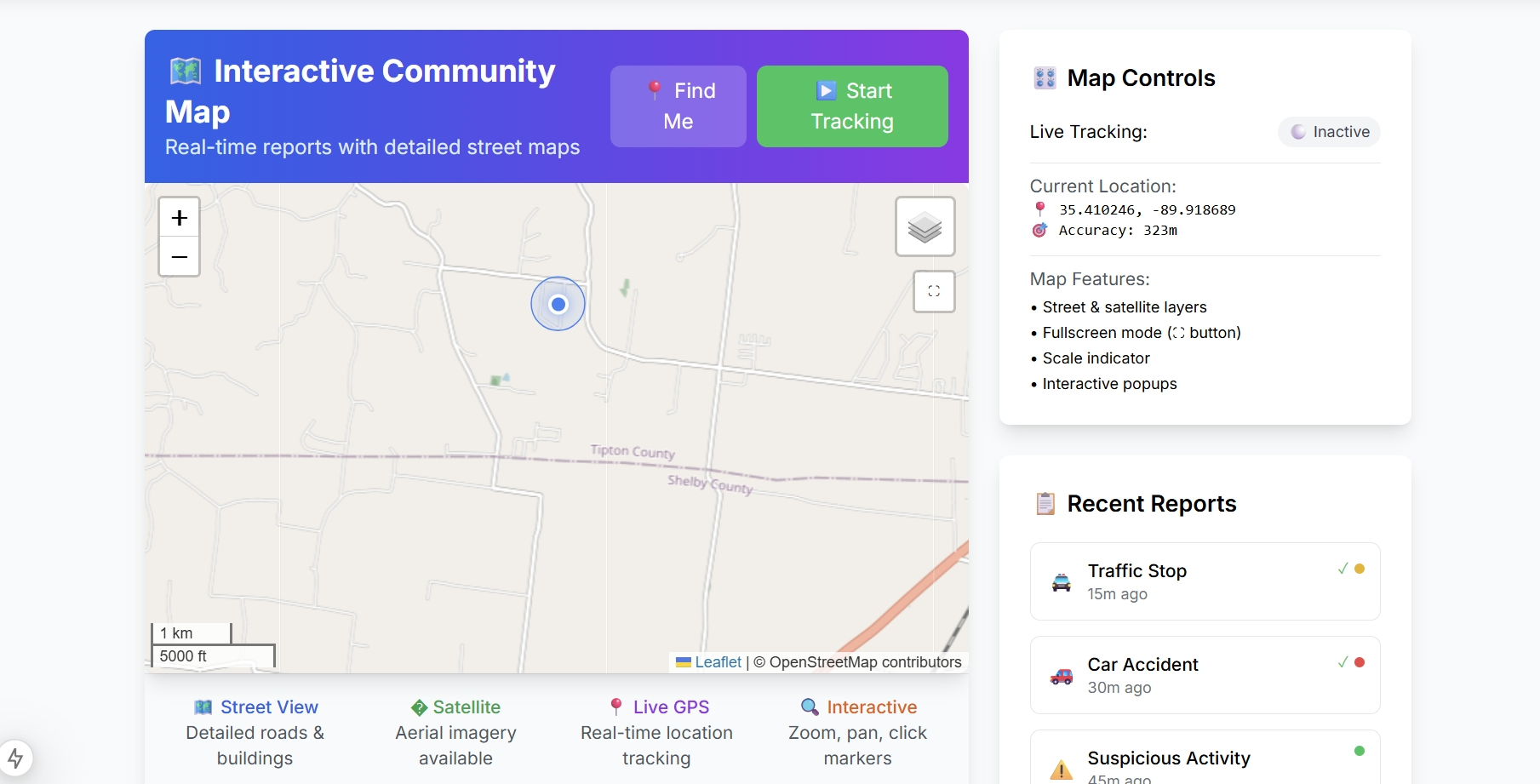1540x784 pixels.
Task: Click the warning triangle icon
Action: click(1061, 770)
